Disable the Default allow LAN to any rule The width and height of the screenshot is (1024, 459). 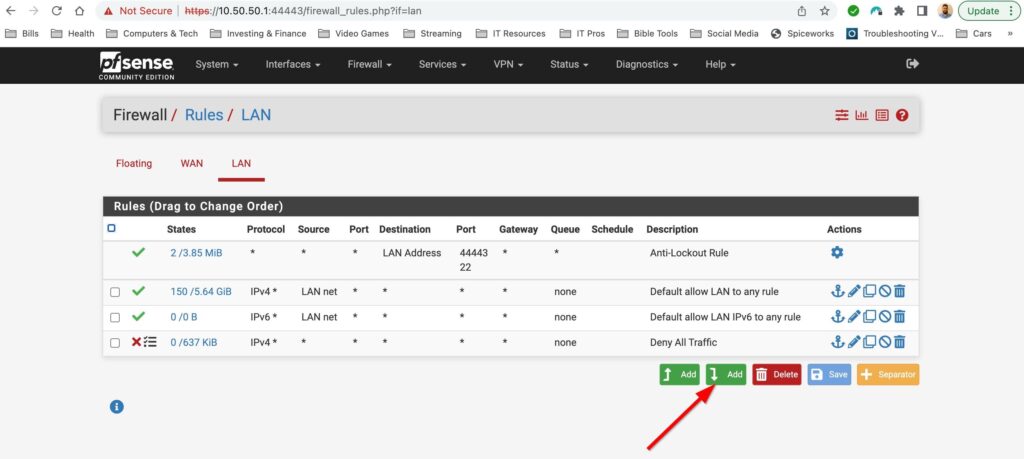pyautogui.click(x=884, y=291)
